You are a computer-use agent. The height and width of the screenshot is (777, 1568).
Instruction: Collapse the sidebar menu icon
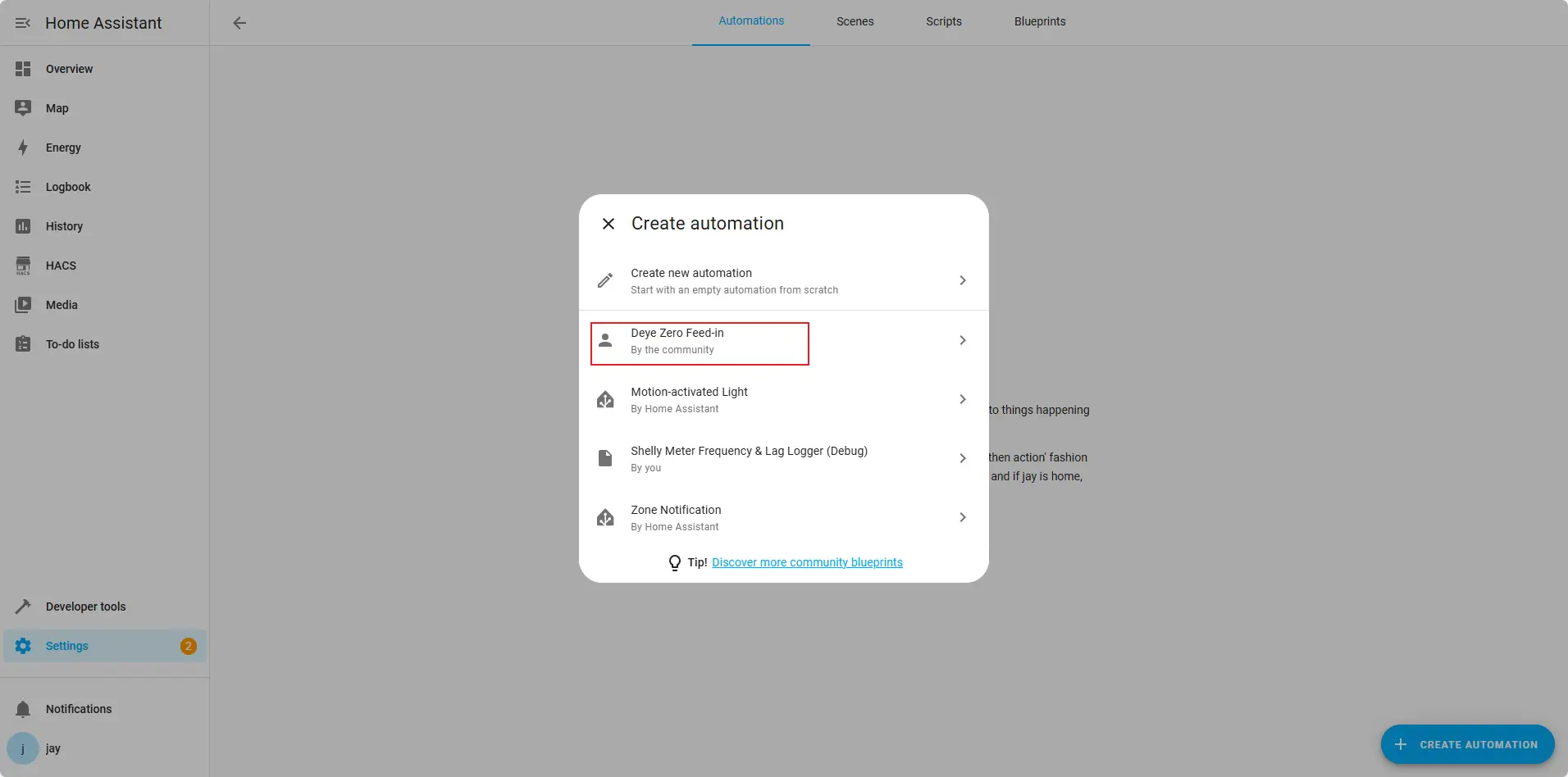coord(23,23)
